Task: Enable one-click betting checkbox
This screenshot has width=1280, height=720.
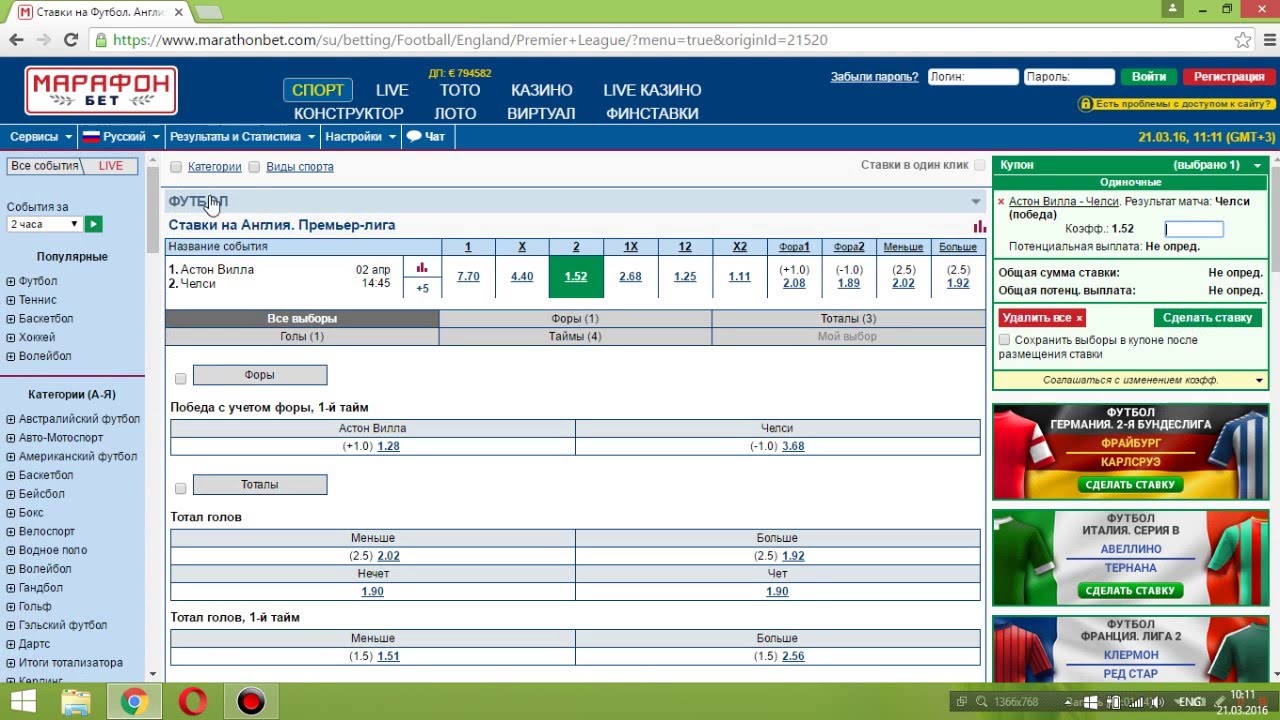Action: [980, 165]
